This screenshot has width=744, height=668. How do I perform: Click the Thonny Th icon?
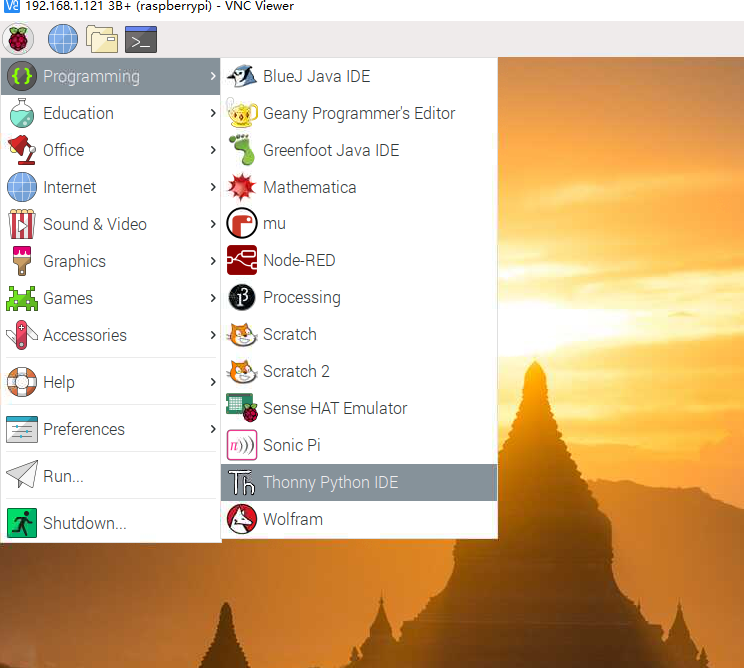[242, 482]
